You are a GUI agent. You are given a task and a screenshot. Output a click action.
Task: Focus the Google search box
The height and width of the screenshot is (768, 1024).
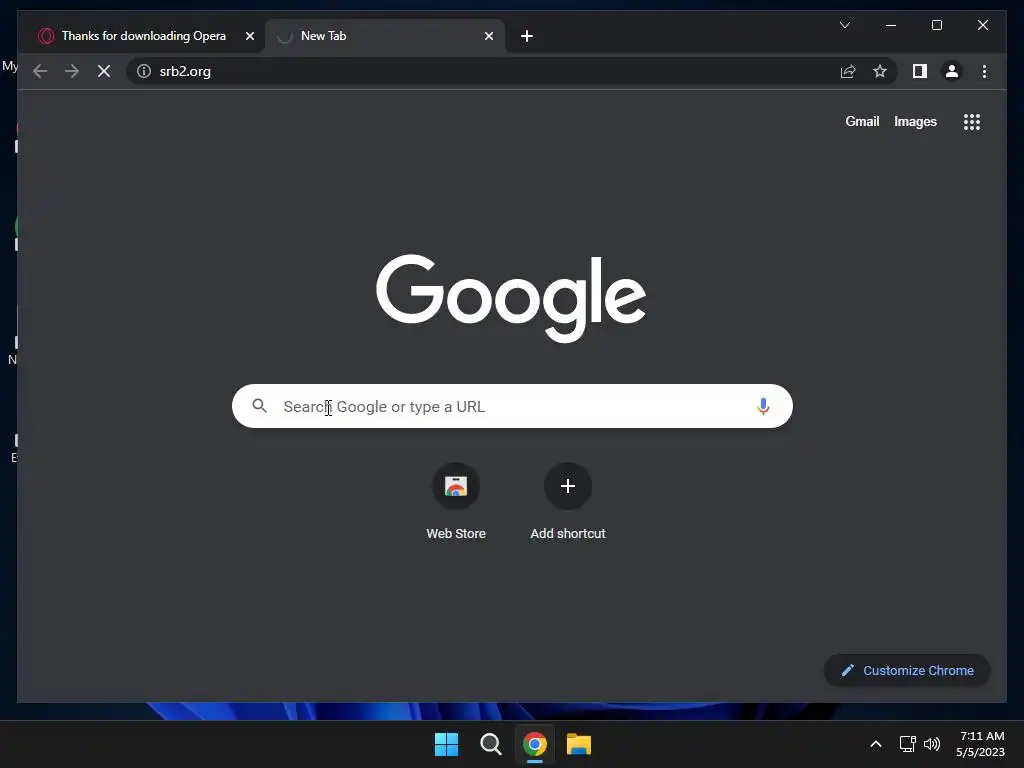512,406
